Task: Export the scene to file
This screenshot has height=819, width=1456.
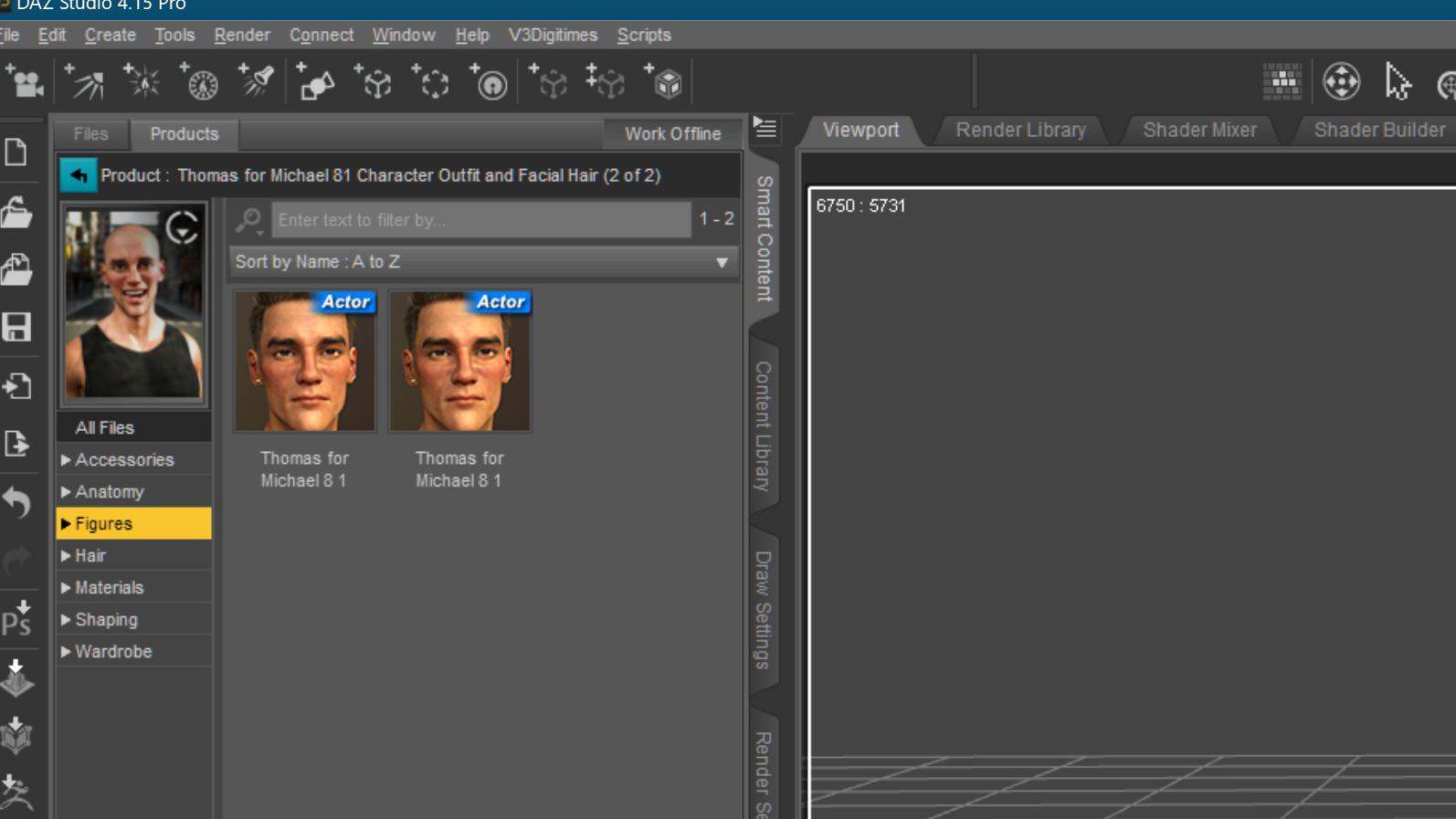Action: [x=16, y=444]
